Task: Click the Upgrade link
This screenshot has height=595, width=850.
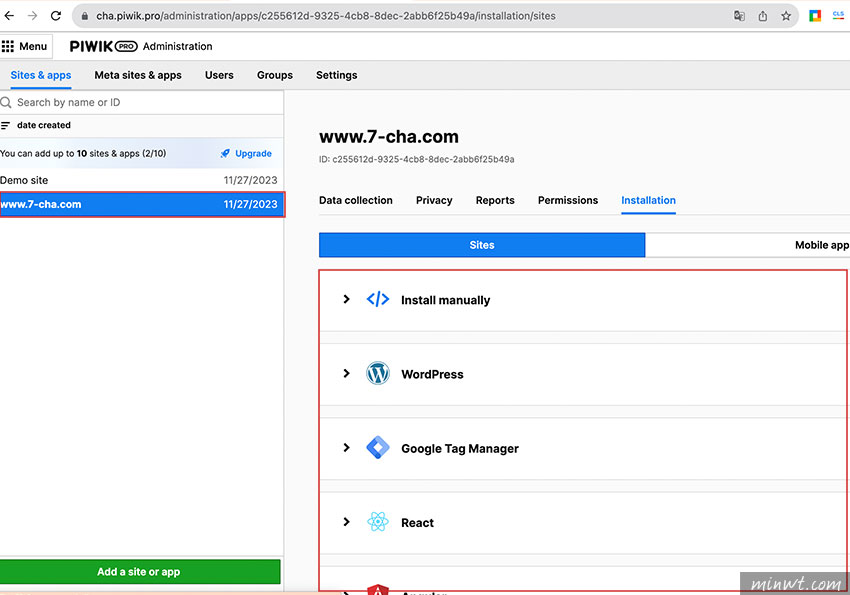Action: tap(246, 154)
